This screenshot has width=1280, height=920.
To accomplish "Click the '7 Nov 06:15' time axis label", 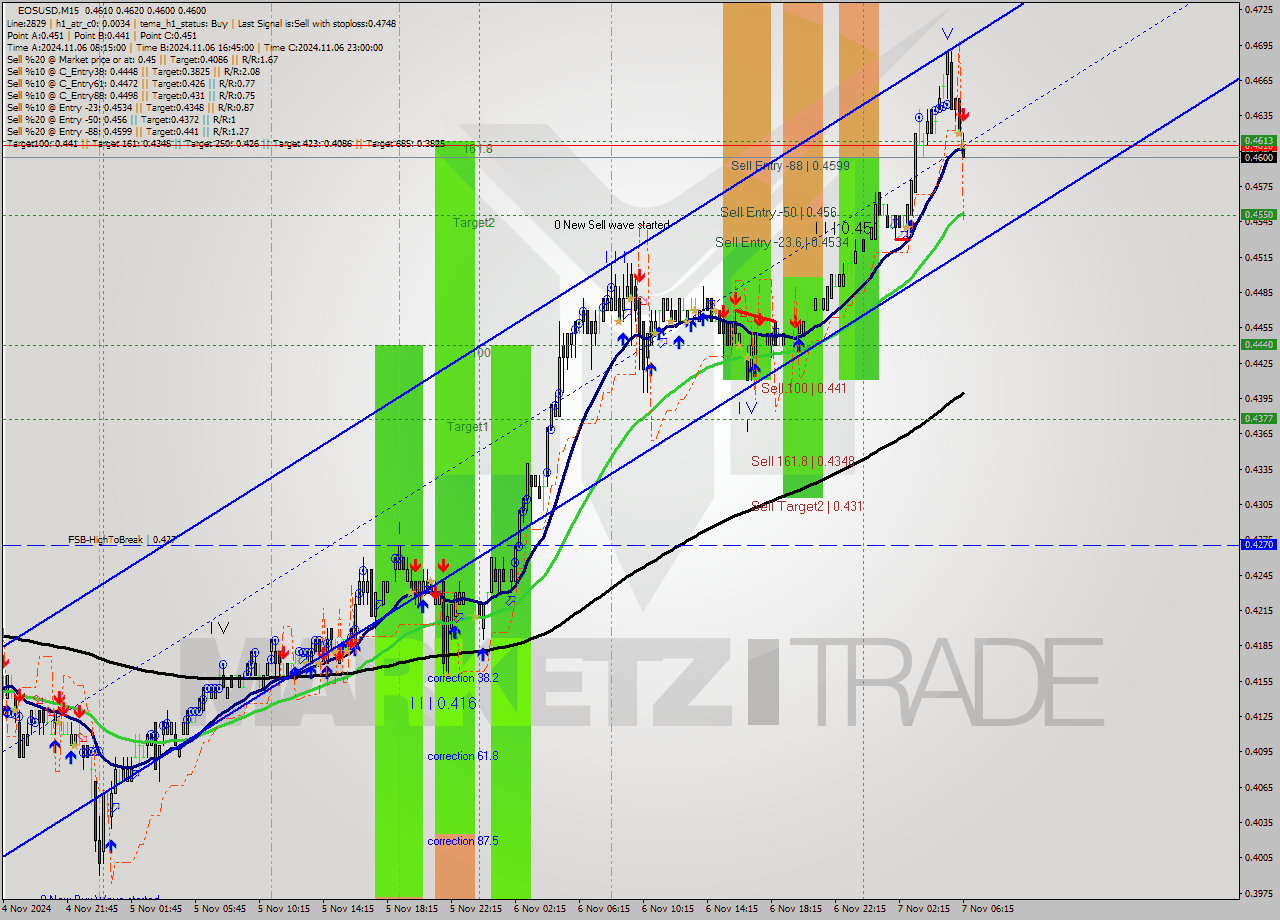I will pos(989,909).
